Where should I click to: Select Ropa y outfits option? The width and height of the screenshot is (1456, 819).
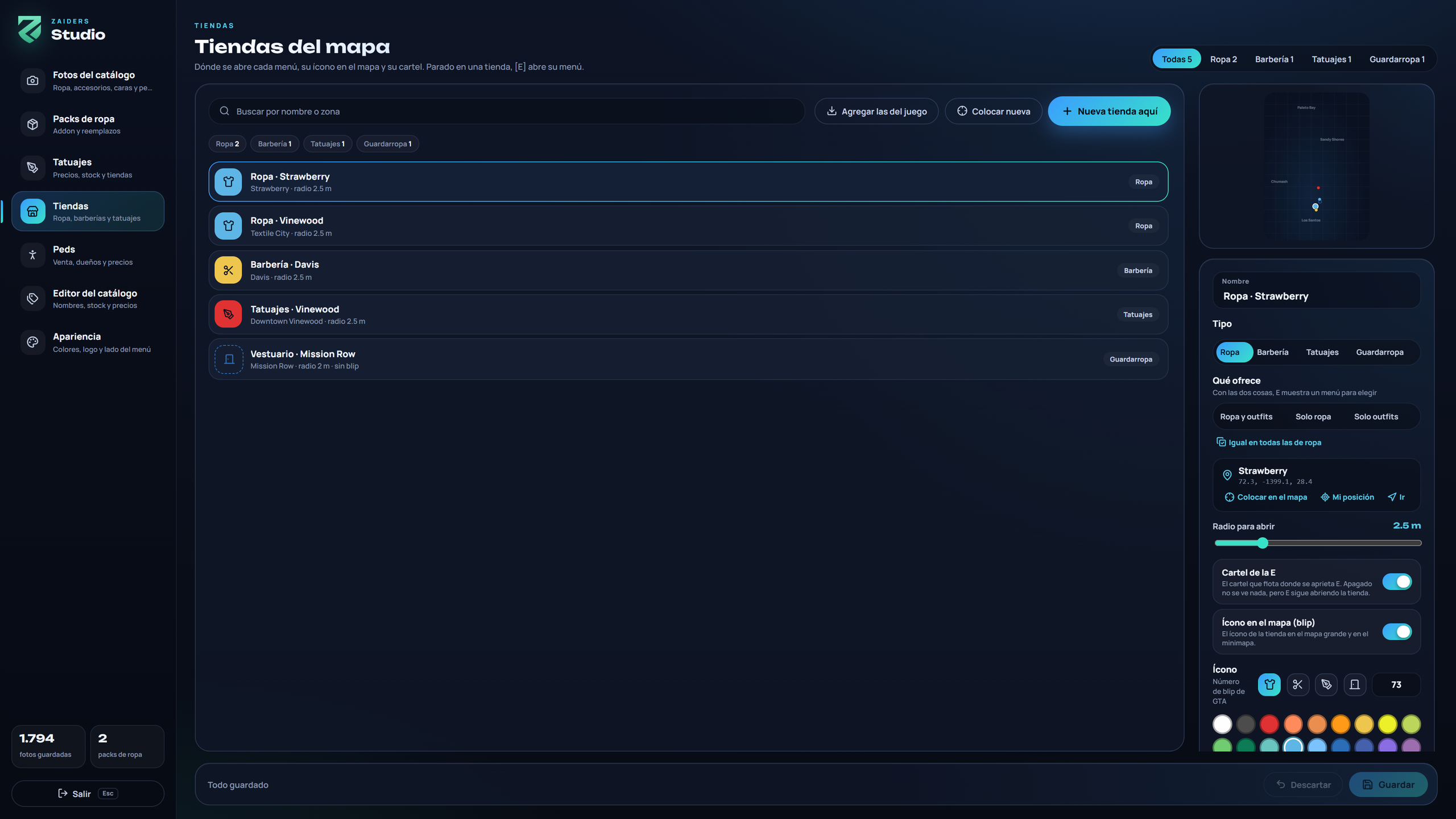coord(1246,416)
